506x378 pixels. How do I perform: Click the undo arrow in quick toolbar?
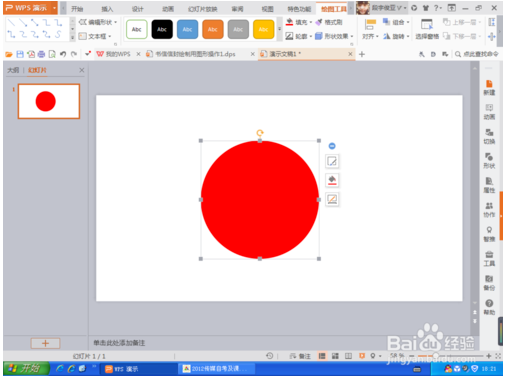click(x=63, y=54)
